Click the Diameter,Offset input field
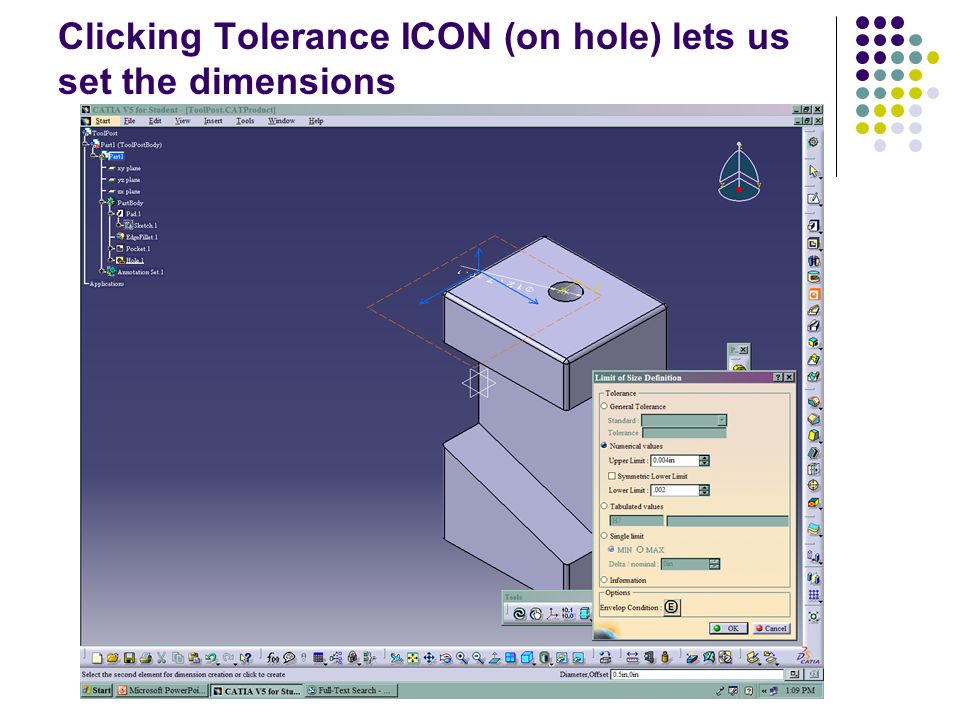This screenshot has height=720, width=960. tap(697, 674)
